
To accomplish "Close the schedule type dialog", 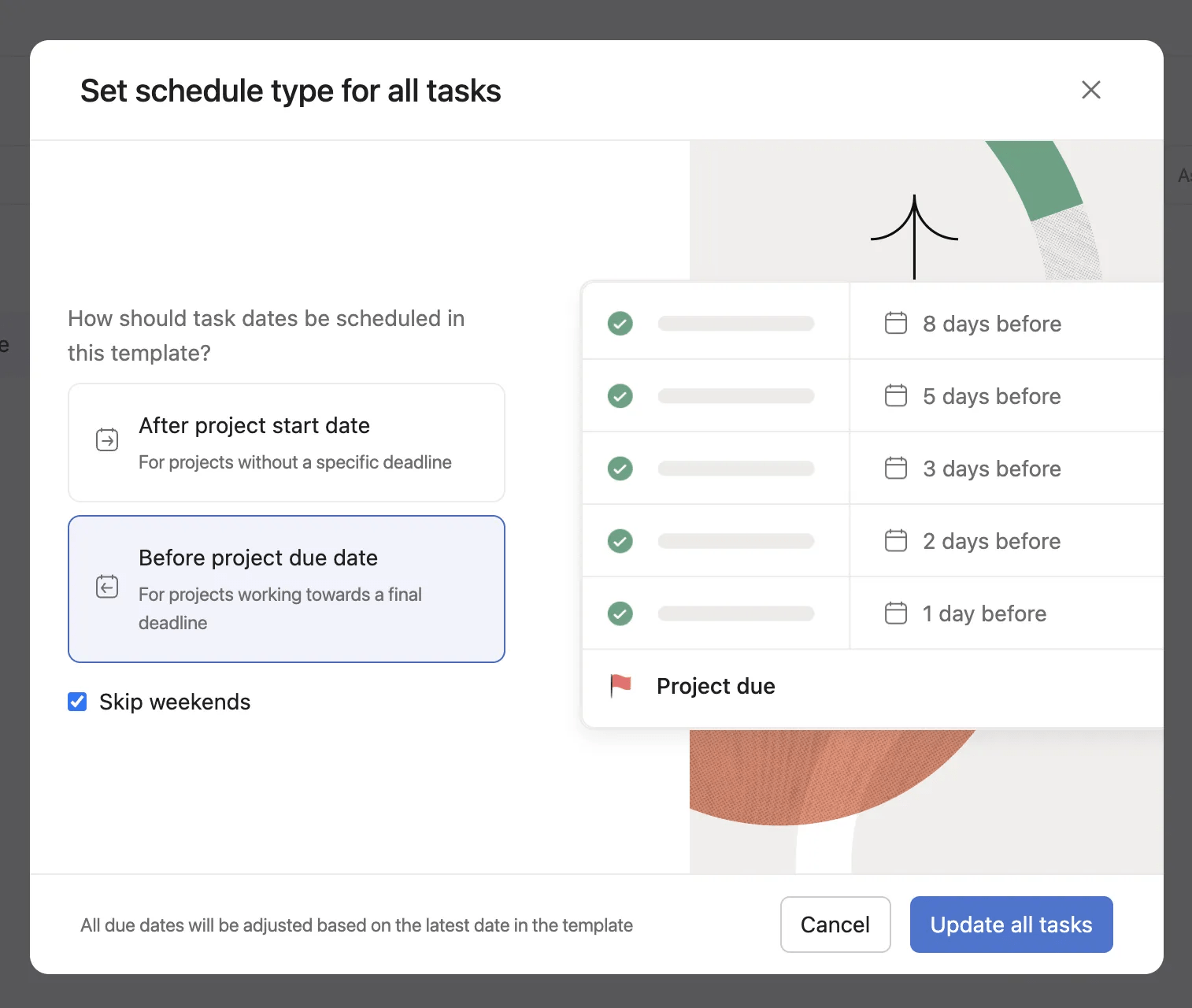I will 1090,90.
